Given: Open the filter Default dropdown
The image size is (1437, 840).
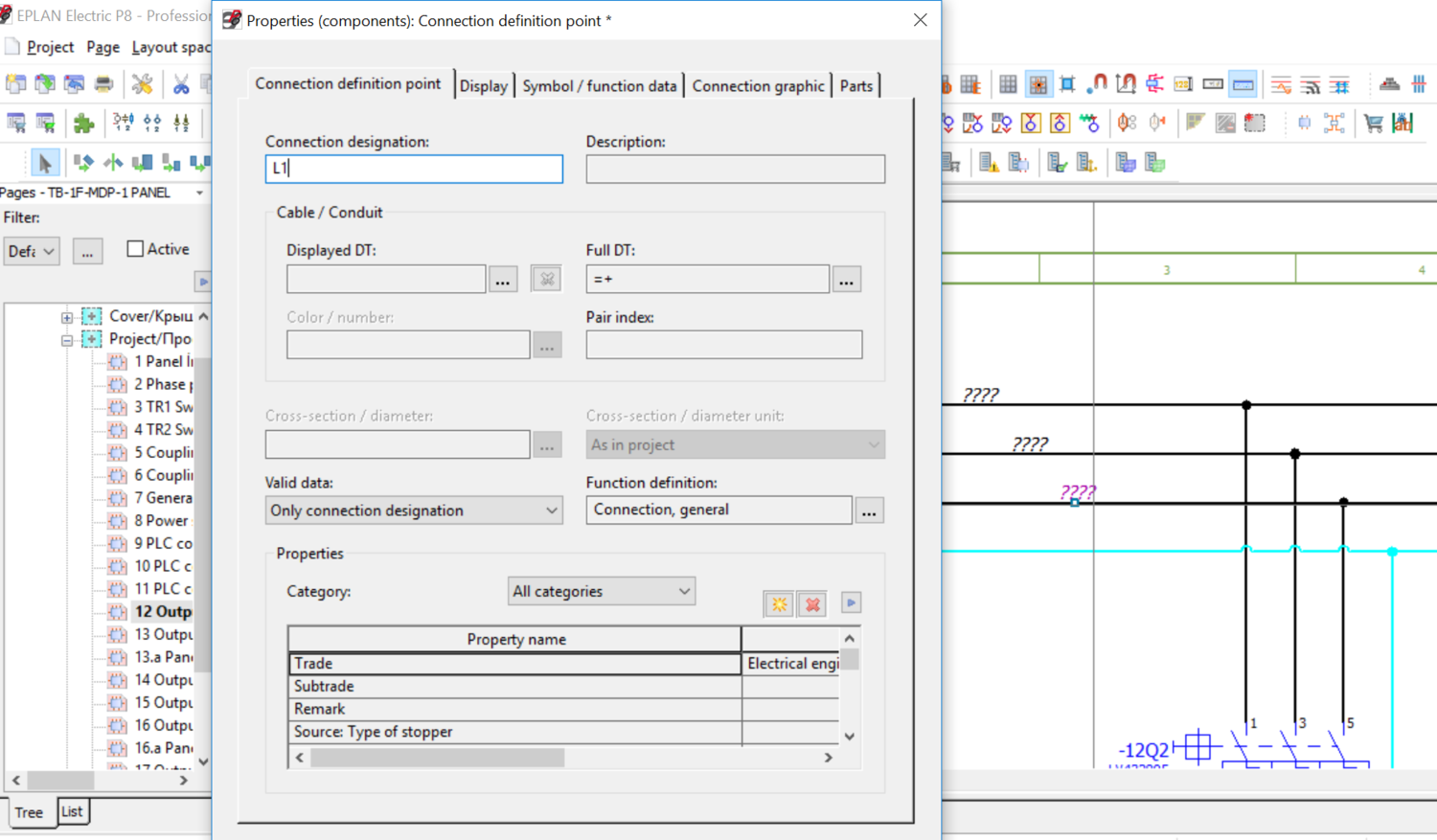Looking at the screenshot, I should (x=32, y=252).
